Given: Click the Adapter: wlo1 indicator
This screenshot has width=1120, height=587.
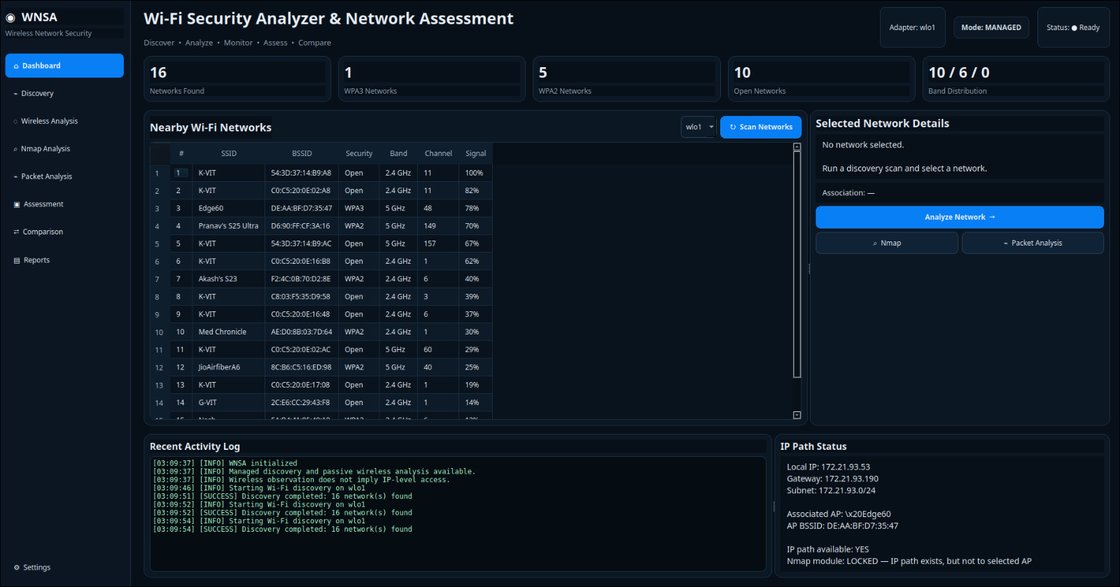Looking at the screenshot, I should [x=912, y=28].
